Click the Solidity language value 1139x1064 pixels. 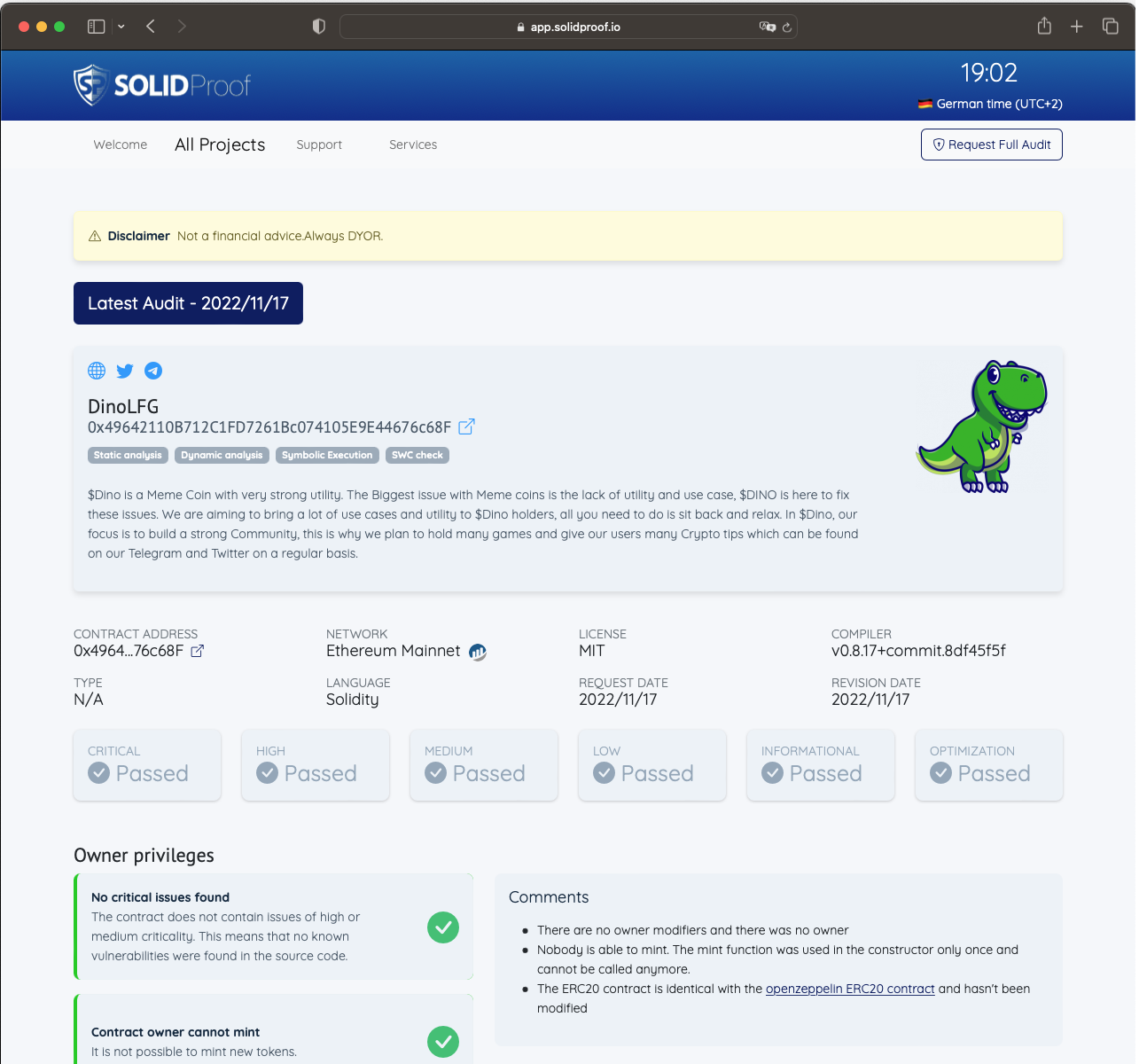point(353,700)
